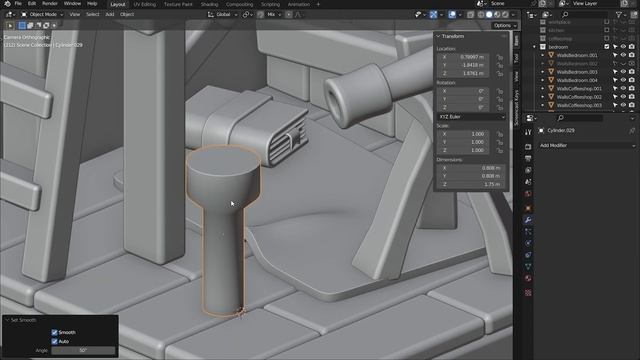Open the Help menu
This screenshot has width=640, height=360.
tap(92, 4)
